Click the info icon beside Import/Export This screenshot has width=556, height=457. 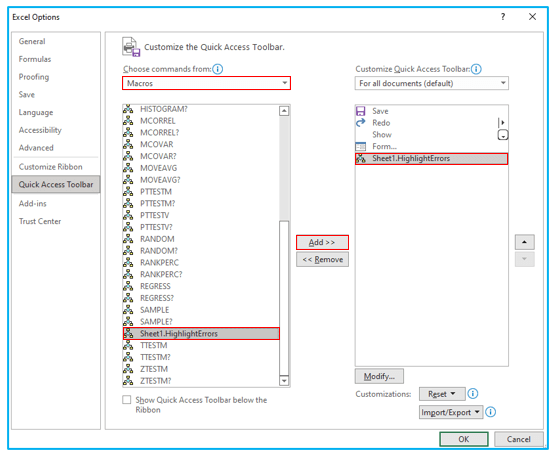[x=490, y=412]
